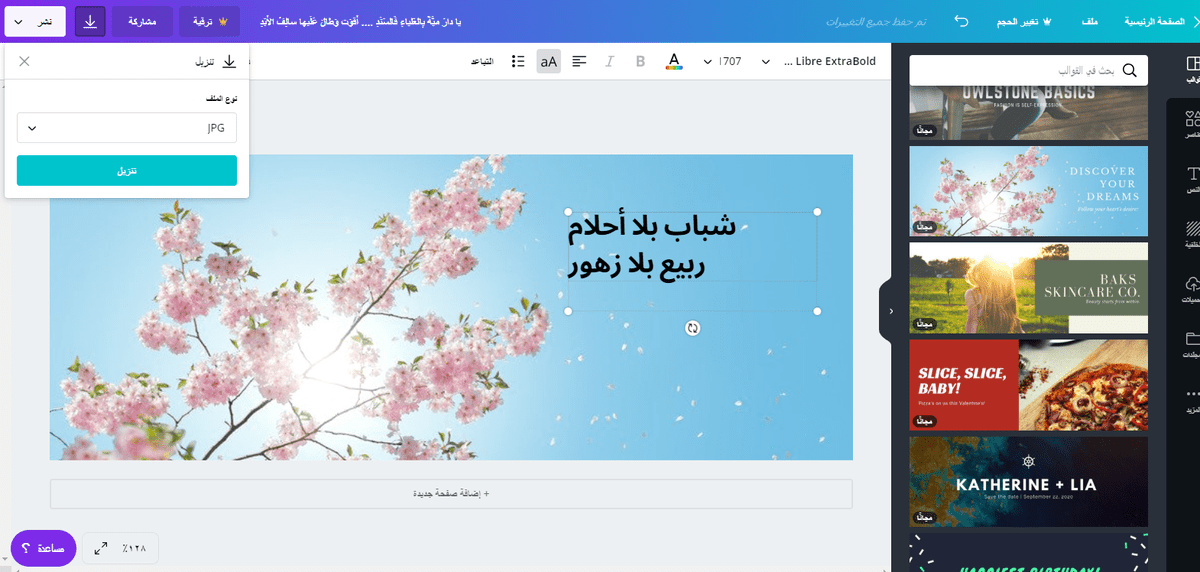
Task: Click the text alignment icon
Action: (x=579, y=62)
